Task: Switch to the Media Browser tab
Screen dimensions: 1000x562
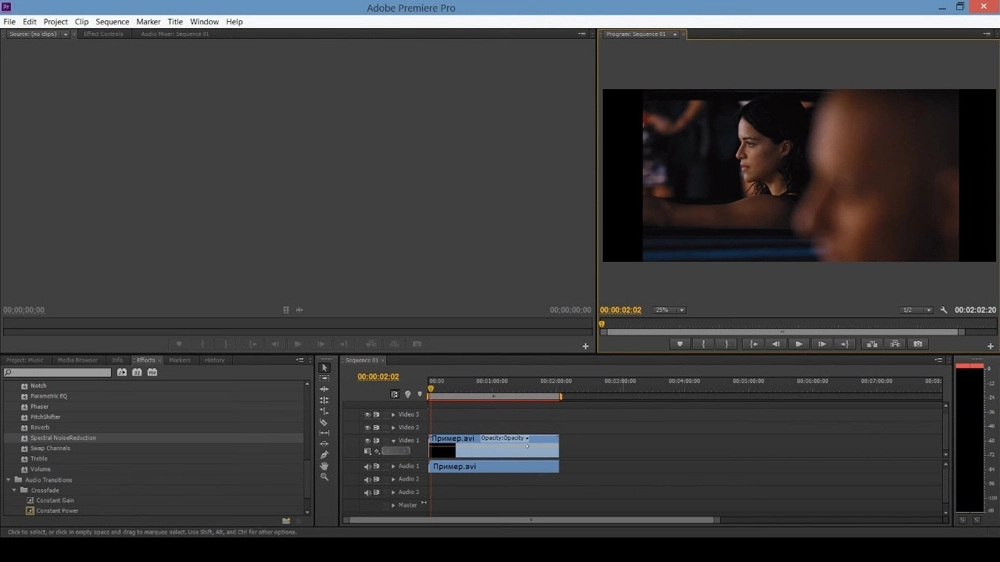Action: coord(77,360)
